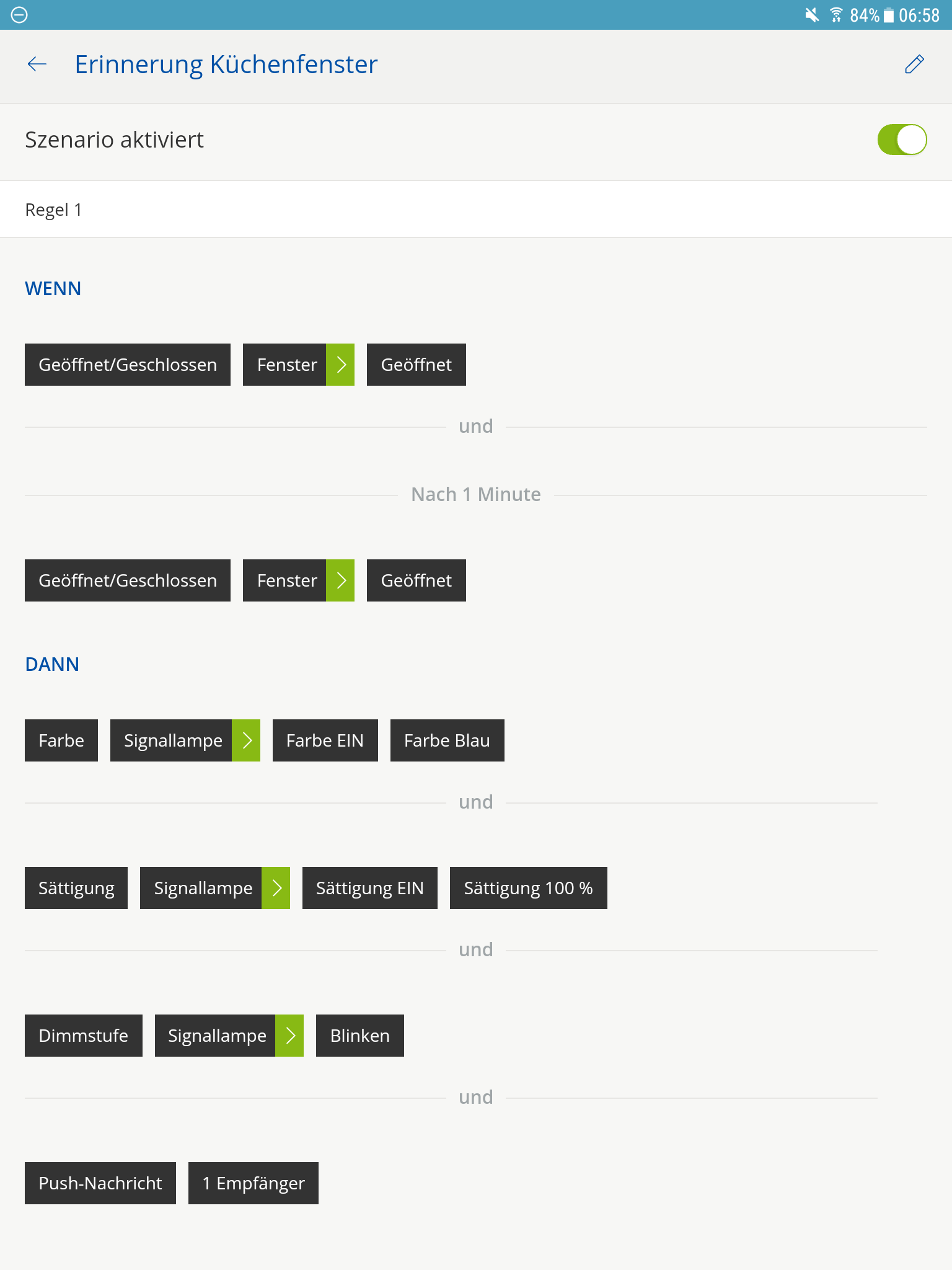Disable the Szenario aktiviert switch
952x1270 pixels.
[x=901, y=140]
